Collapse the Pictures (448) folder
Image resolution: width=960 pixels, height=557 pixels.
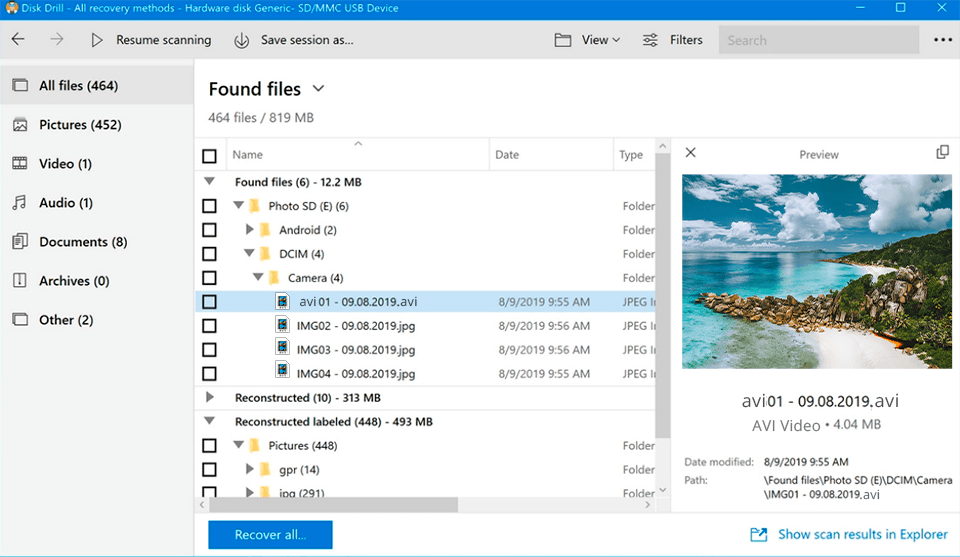pyautogui.click(x=239, y=444)
